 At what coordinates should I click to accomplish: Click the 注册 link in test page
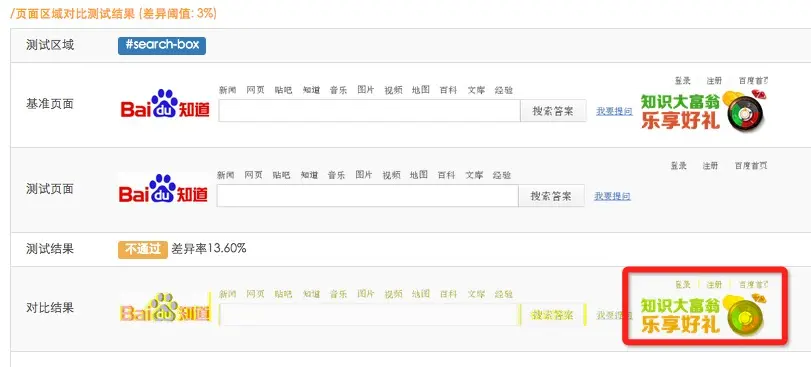(710, 166)
